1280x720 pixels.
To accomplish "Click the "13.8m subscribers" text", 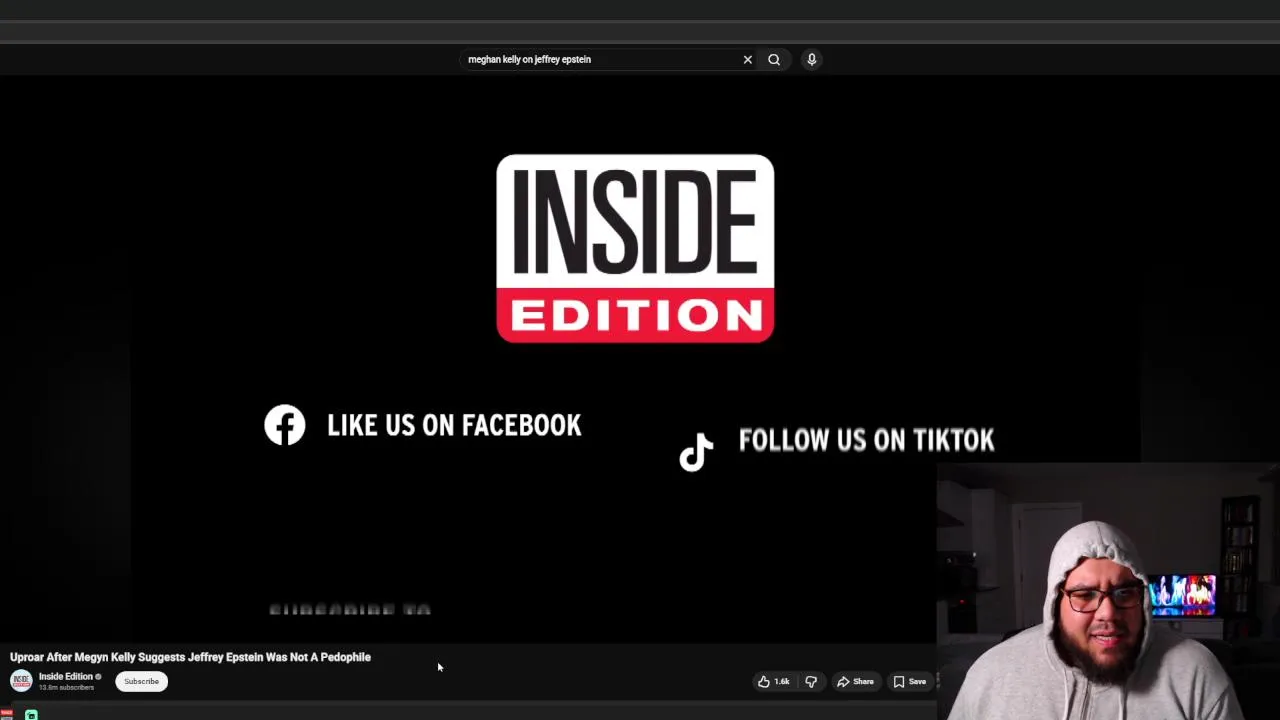I will coord(66,688).
